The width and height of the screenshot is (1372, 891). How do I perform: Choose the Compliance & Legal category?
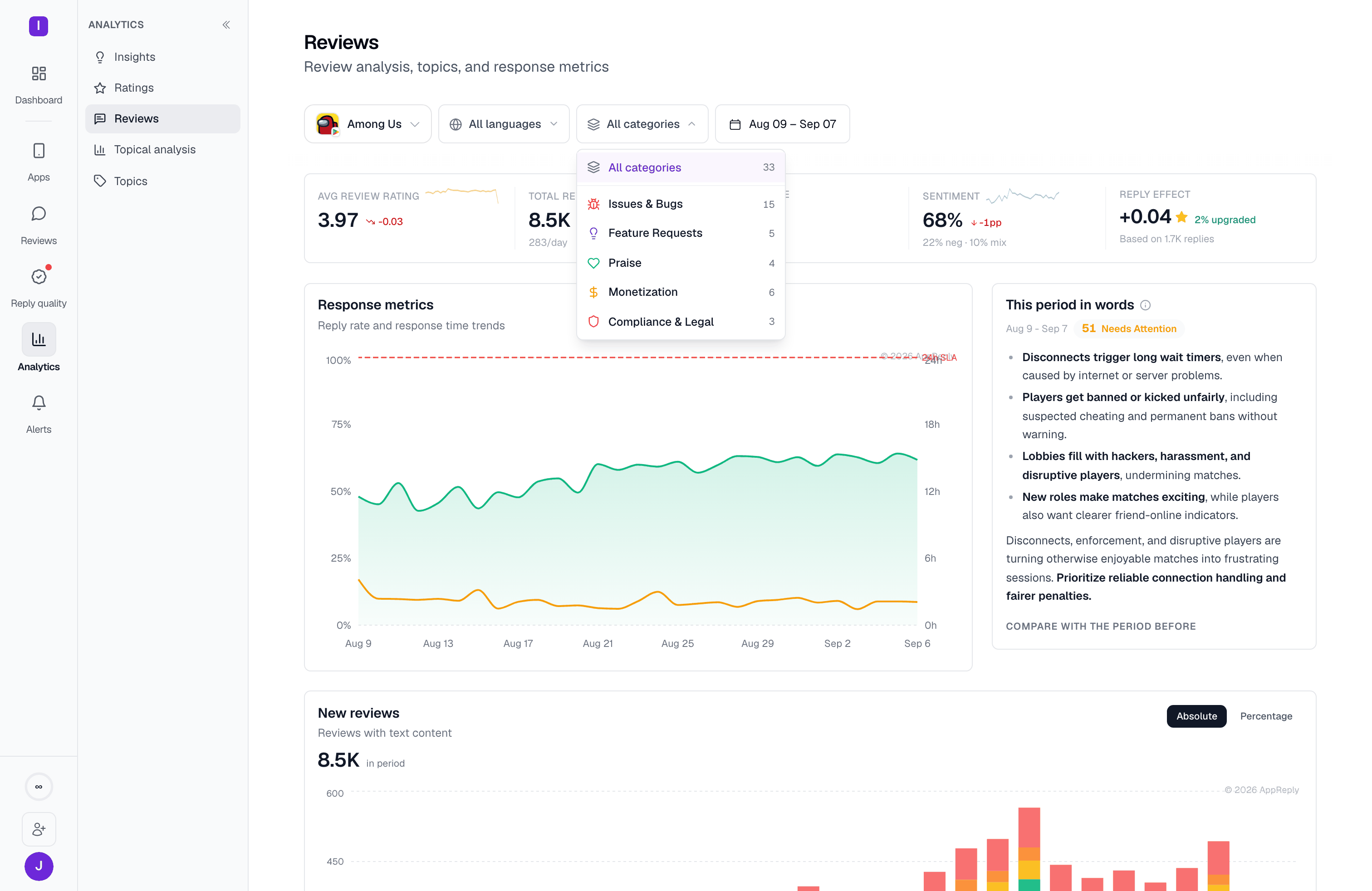tap(681, 322)
